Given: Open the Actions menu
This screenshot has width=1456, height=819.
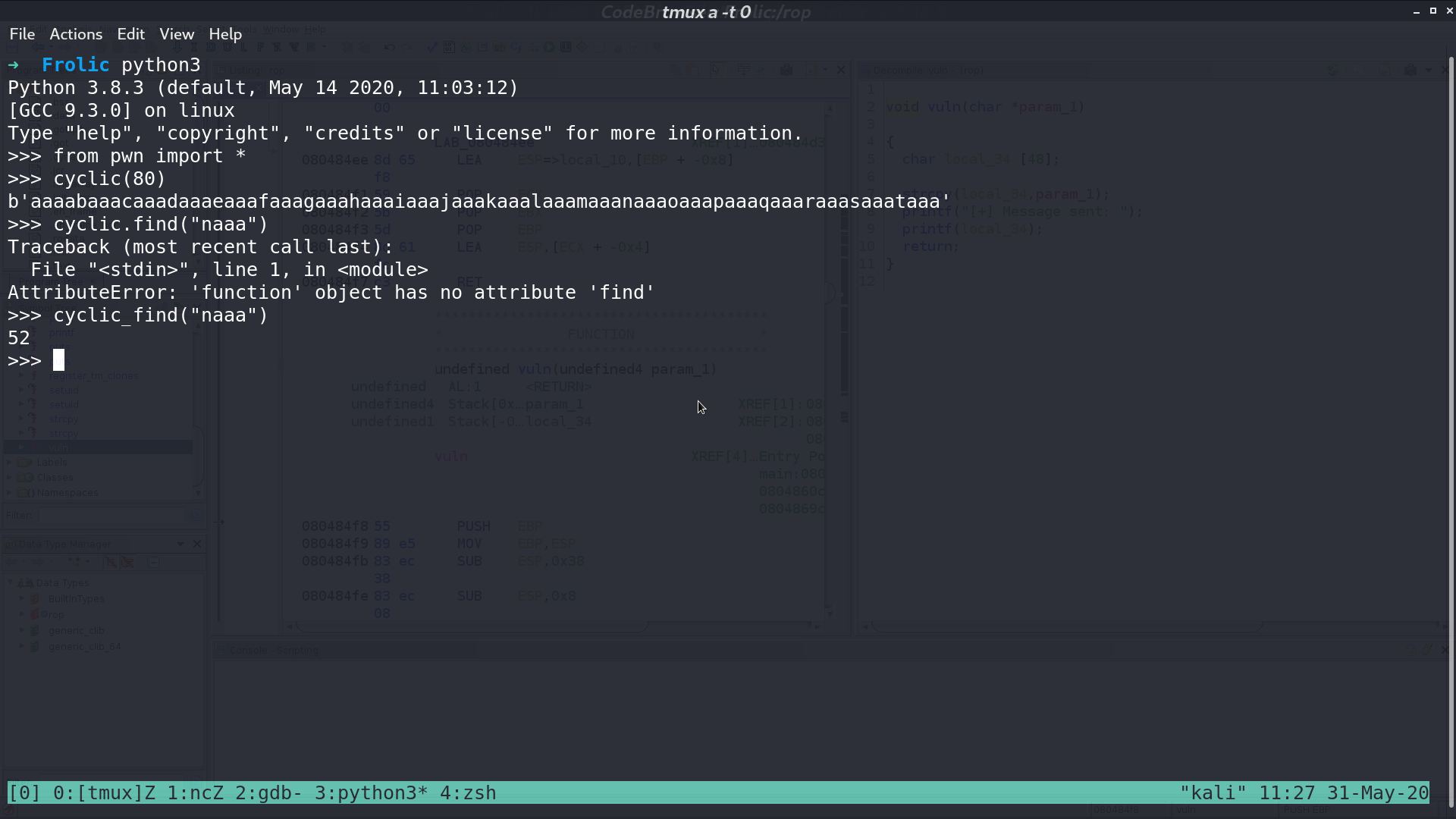Looking at the screenshot, I should (x=76, y=34).
